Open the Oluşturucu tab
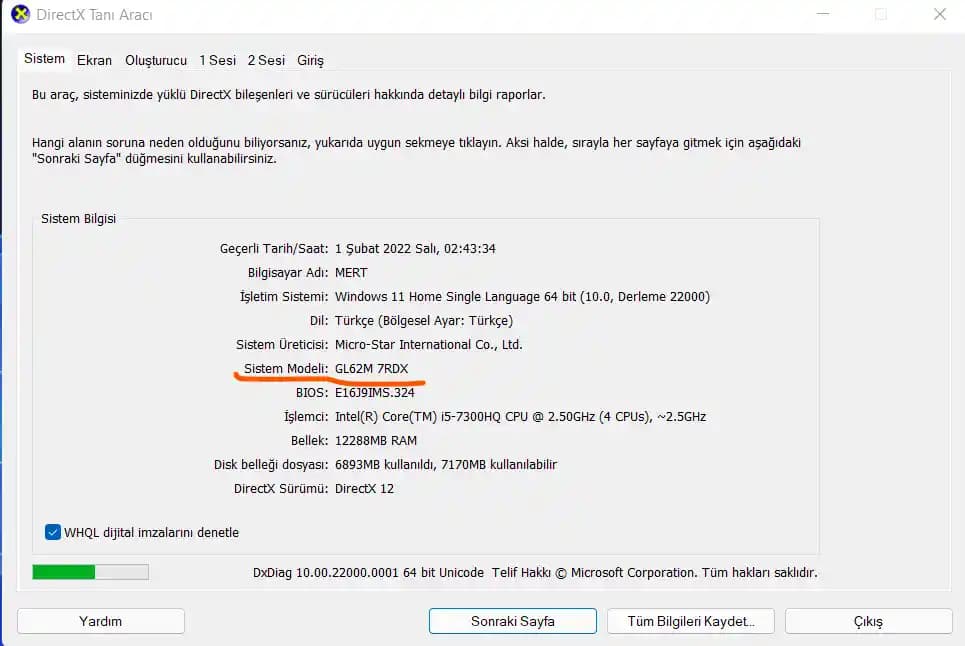This screenshot has height=646, width=965. click(155, 60)
